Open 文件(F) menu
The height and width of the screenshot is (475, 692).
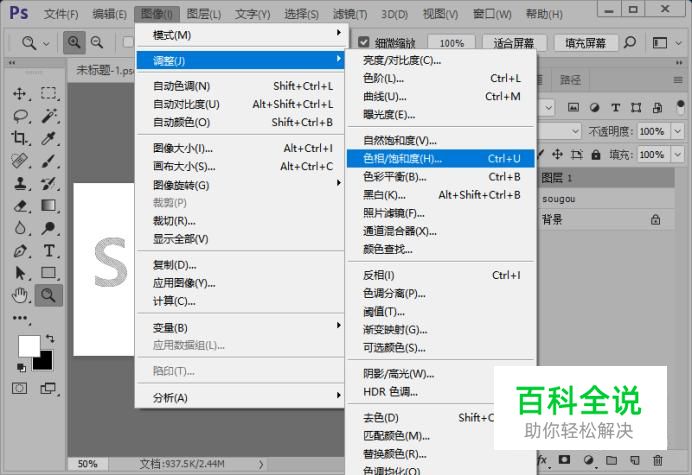[61, 14]
